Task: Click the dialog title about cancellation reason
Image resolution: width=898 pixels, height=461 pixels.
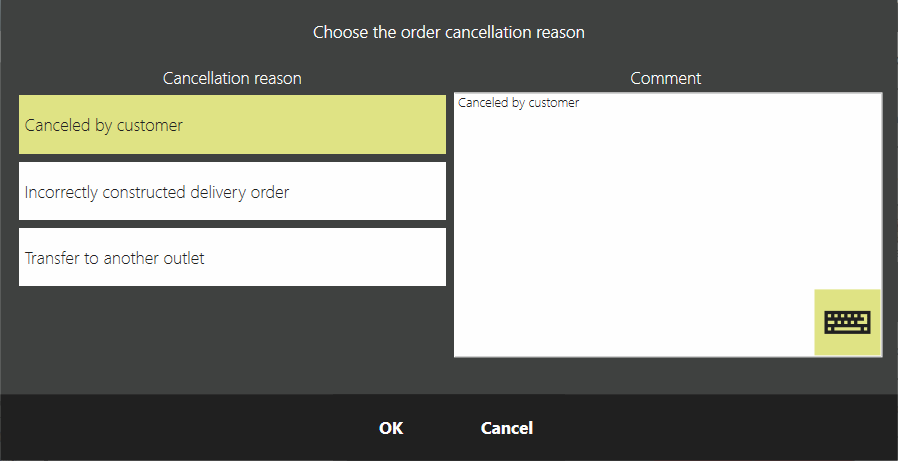Action: pyautogui.click(x=448, y=32)
